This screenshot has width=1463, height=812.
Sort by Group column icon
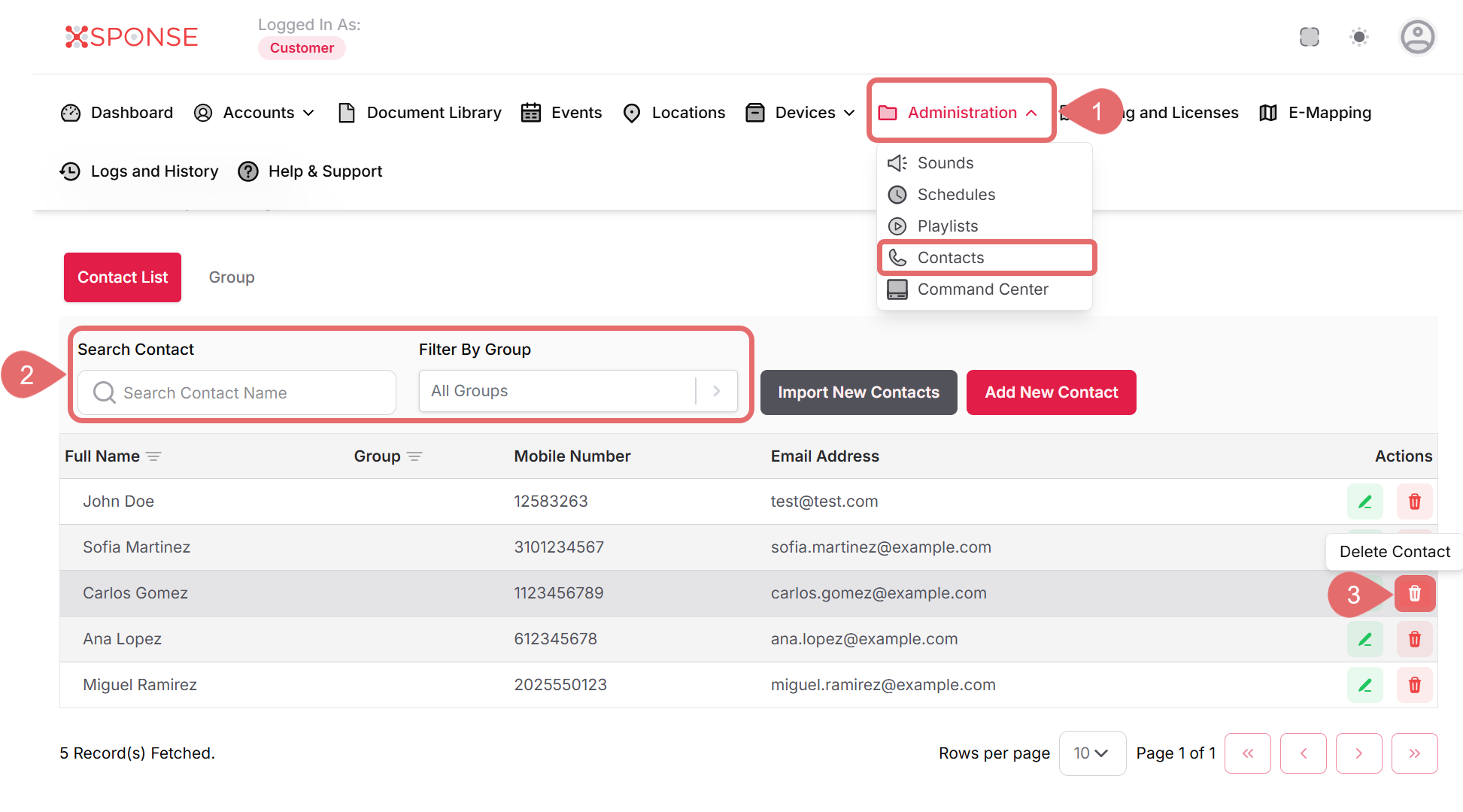click(x=414, y=456)
